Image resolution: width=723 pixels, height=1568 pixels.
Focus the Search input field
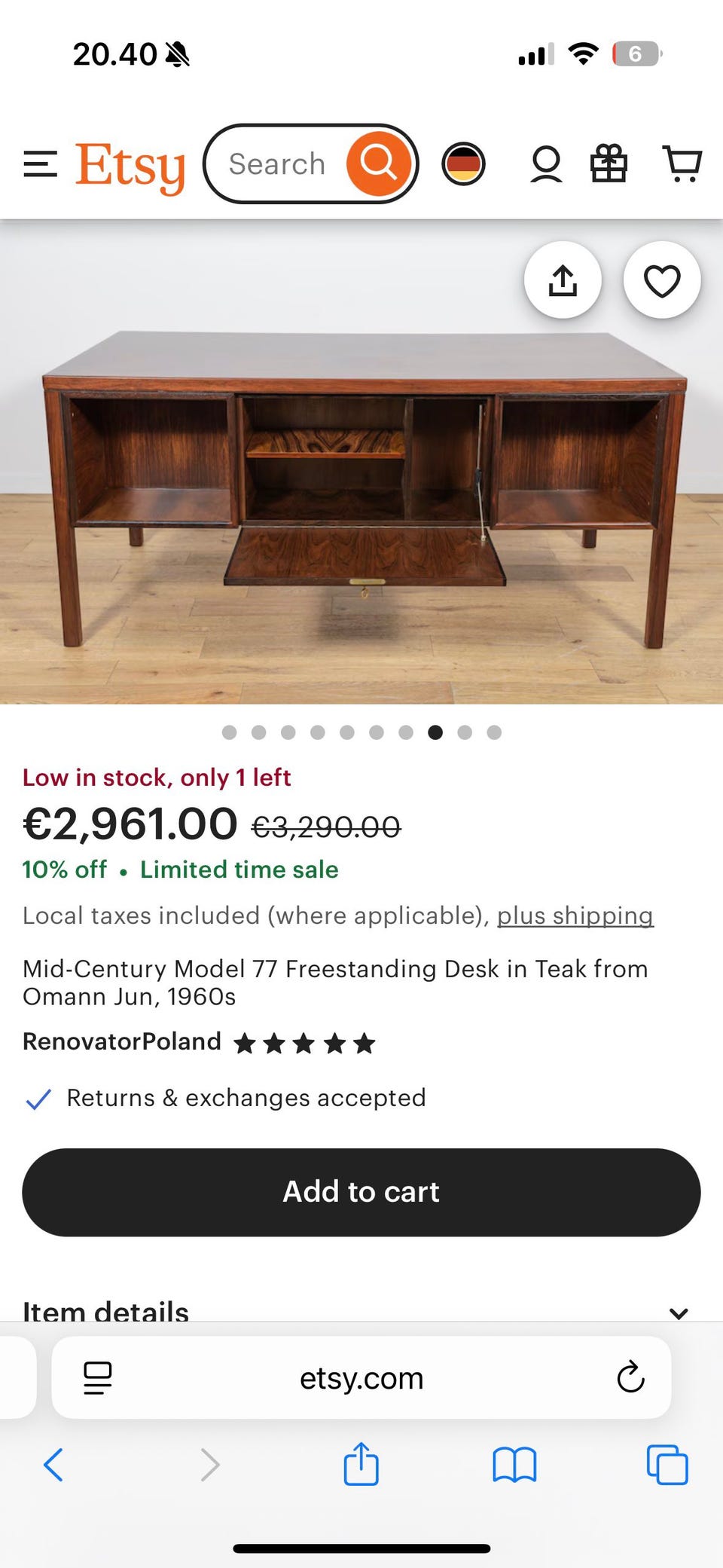pos(277,164)
